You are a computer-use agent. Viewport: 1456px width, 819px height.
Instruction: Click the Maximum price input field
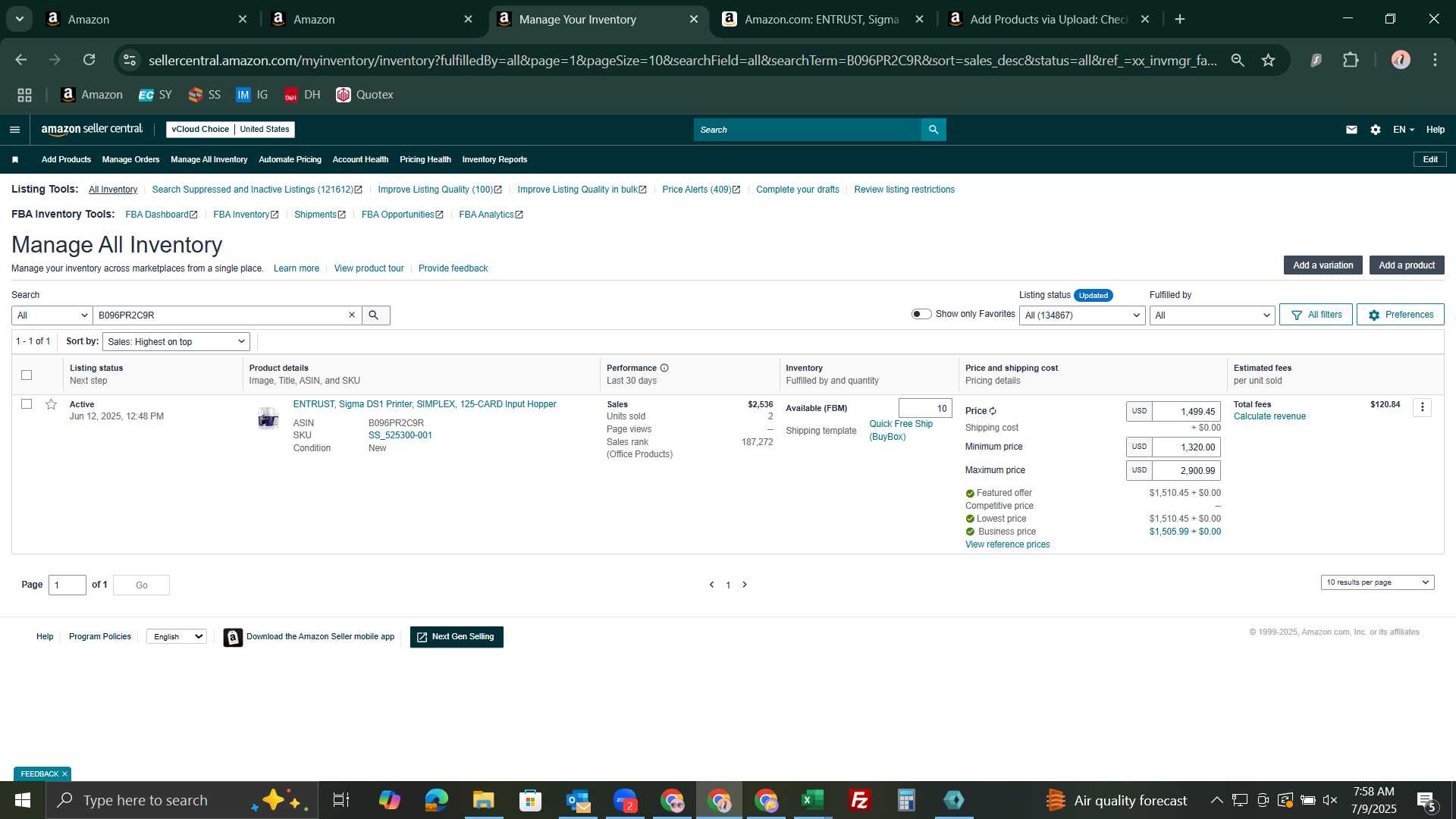(x=1186, y=471)
